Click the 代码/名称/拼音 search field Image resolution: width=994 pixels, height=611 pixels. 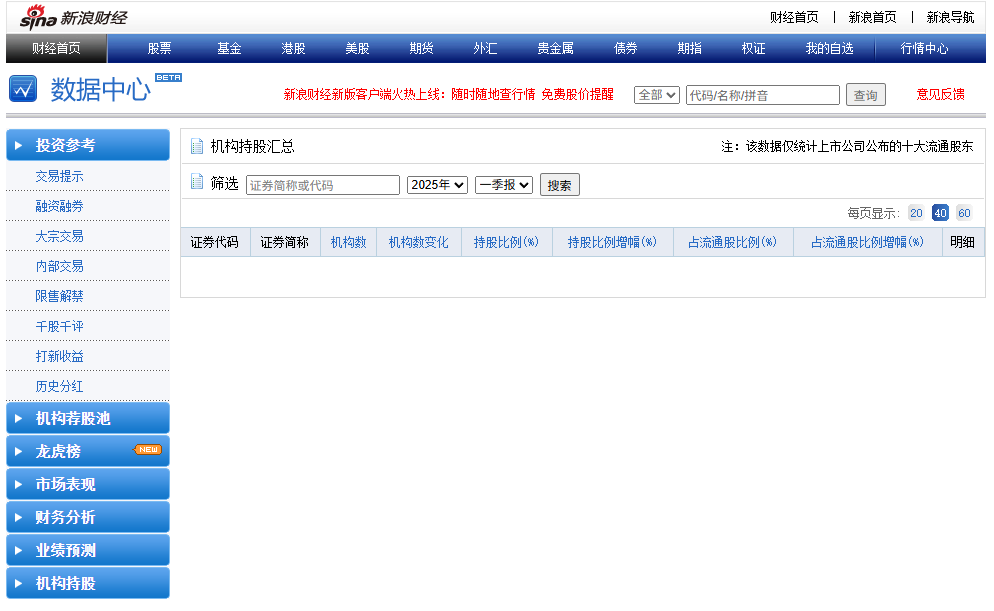763,95
